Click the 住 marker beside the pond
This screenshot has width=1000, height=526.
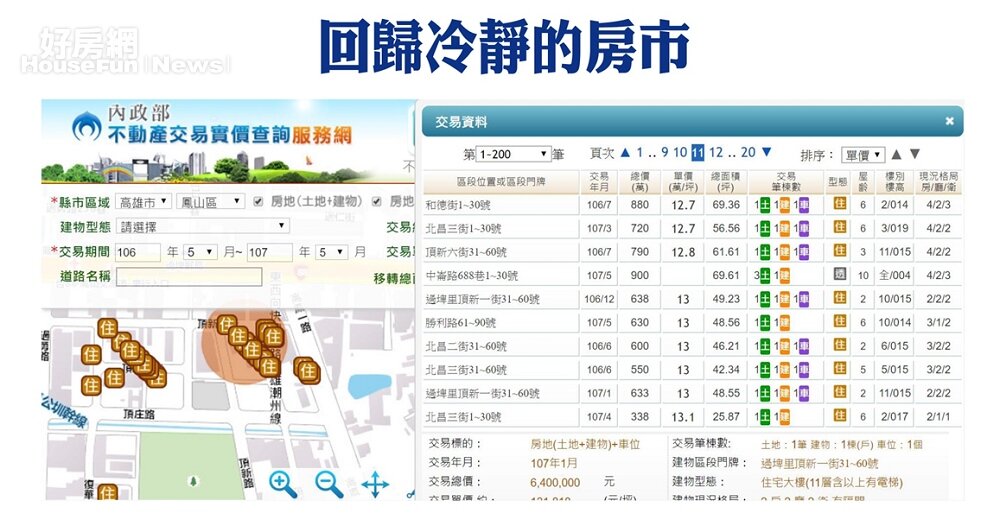point(307,370)
